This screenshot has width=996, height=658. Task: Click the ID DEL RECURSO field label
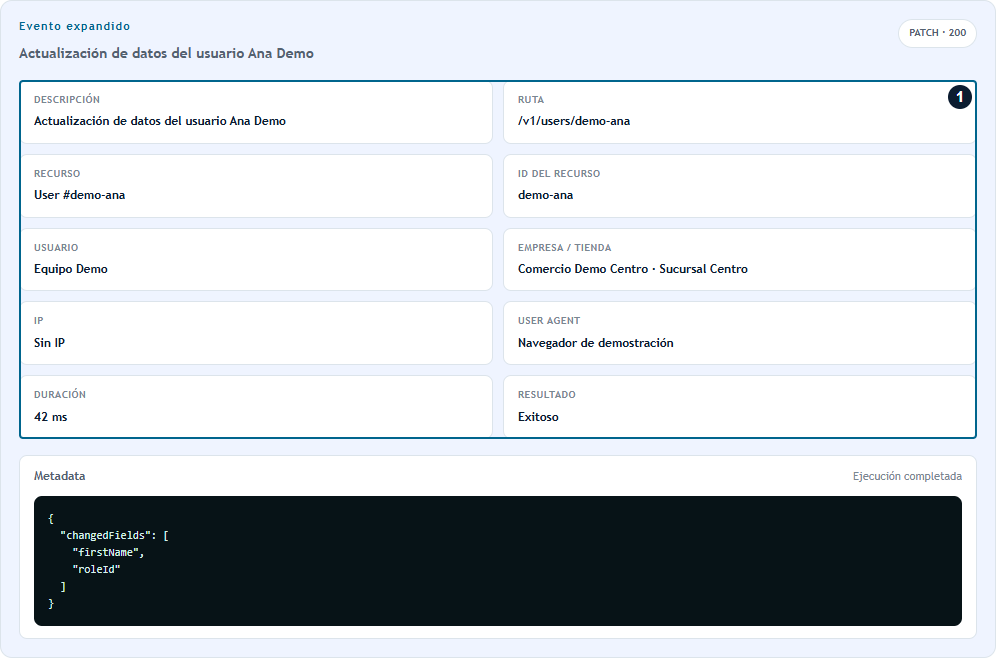click(x=559, y=173)
